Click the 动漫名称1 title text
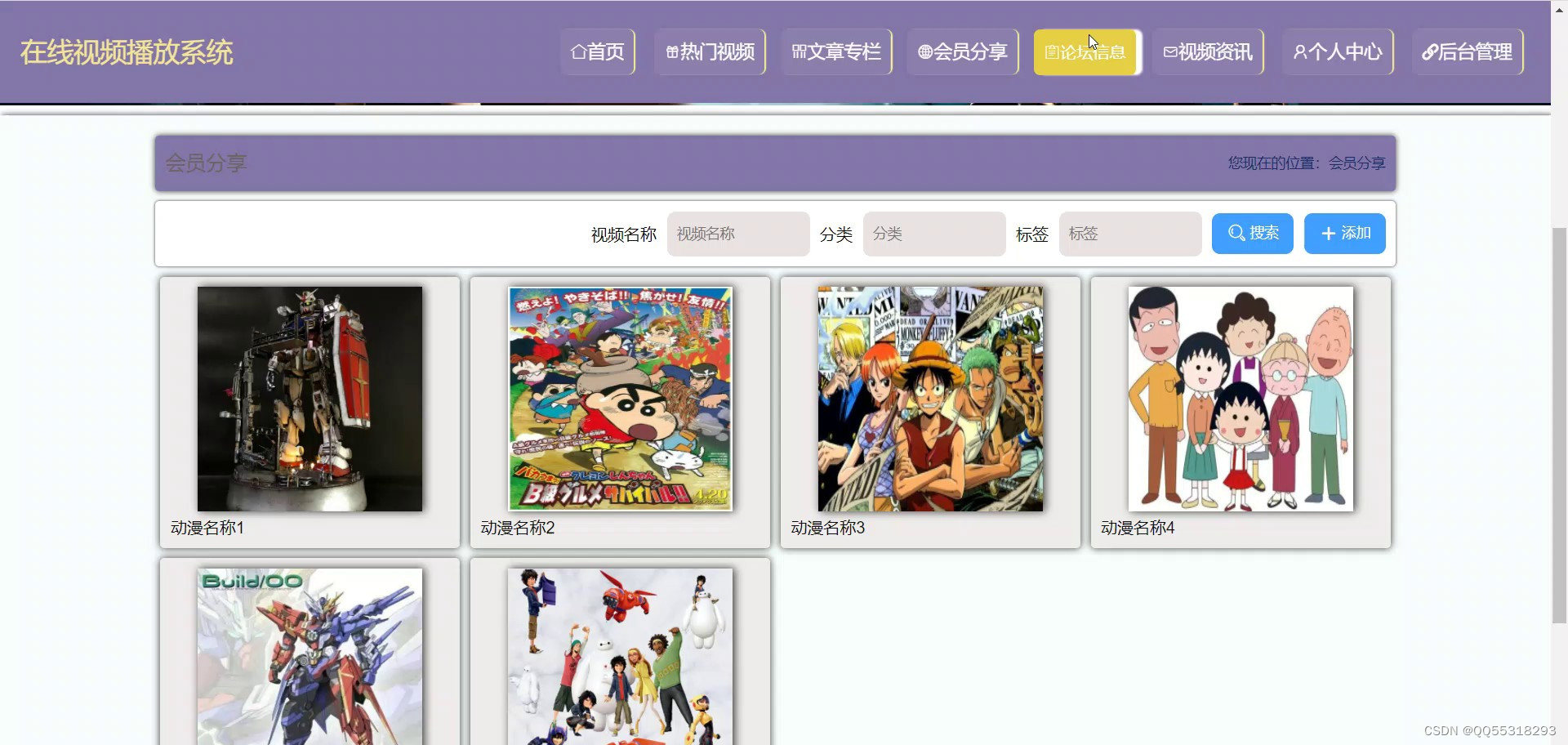1568x745 pixels. pos(207,528)
